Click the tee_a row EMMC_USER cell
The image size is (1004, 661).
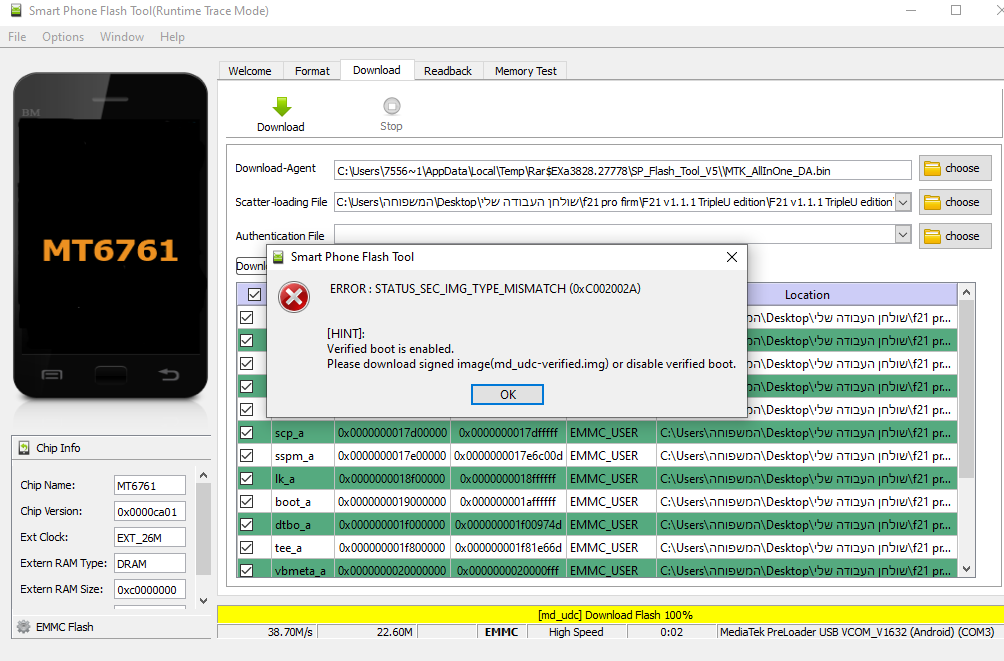coord(611,548)
